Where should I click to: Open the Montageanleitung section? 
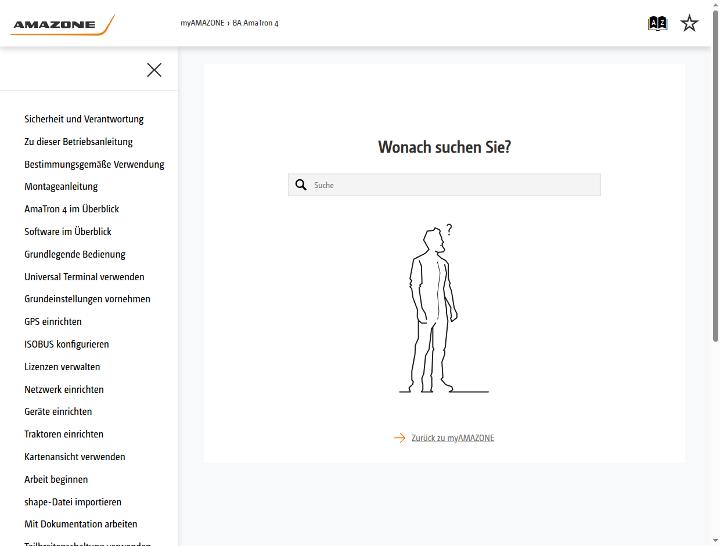(61, 186)
